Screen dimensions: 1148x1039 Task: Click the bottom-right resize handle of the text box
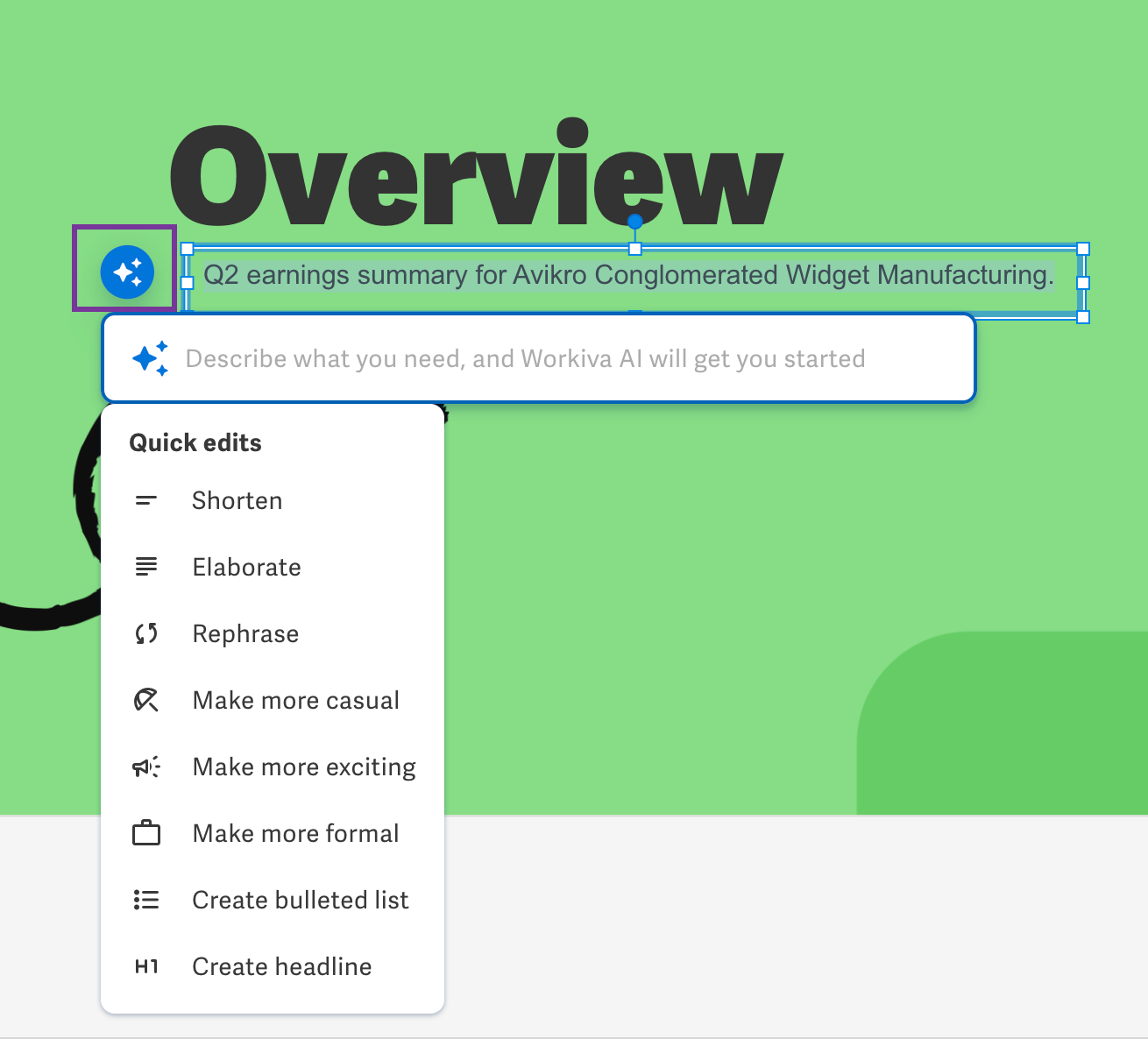(x=1083, y=316)
